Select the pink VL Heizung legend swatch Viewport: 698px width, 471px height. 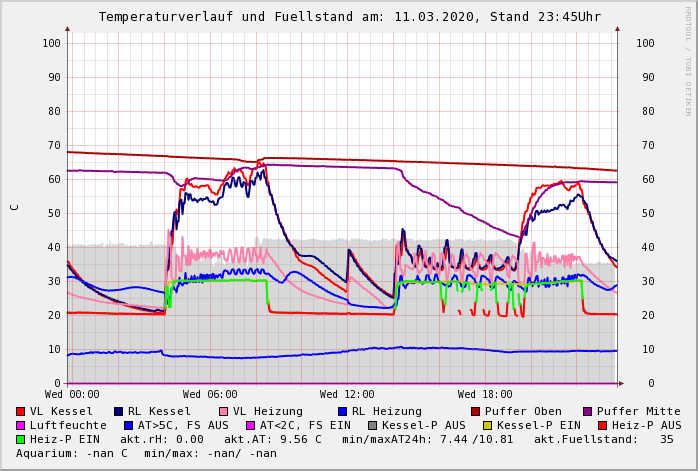223,411
